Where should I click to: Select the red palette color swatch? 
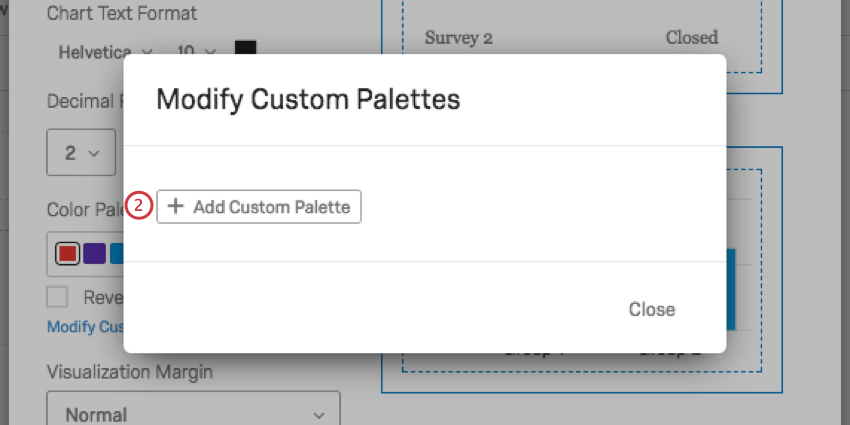(x=68, y=254)
